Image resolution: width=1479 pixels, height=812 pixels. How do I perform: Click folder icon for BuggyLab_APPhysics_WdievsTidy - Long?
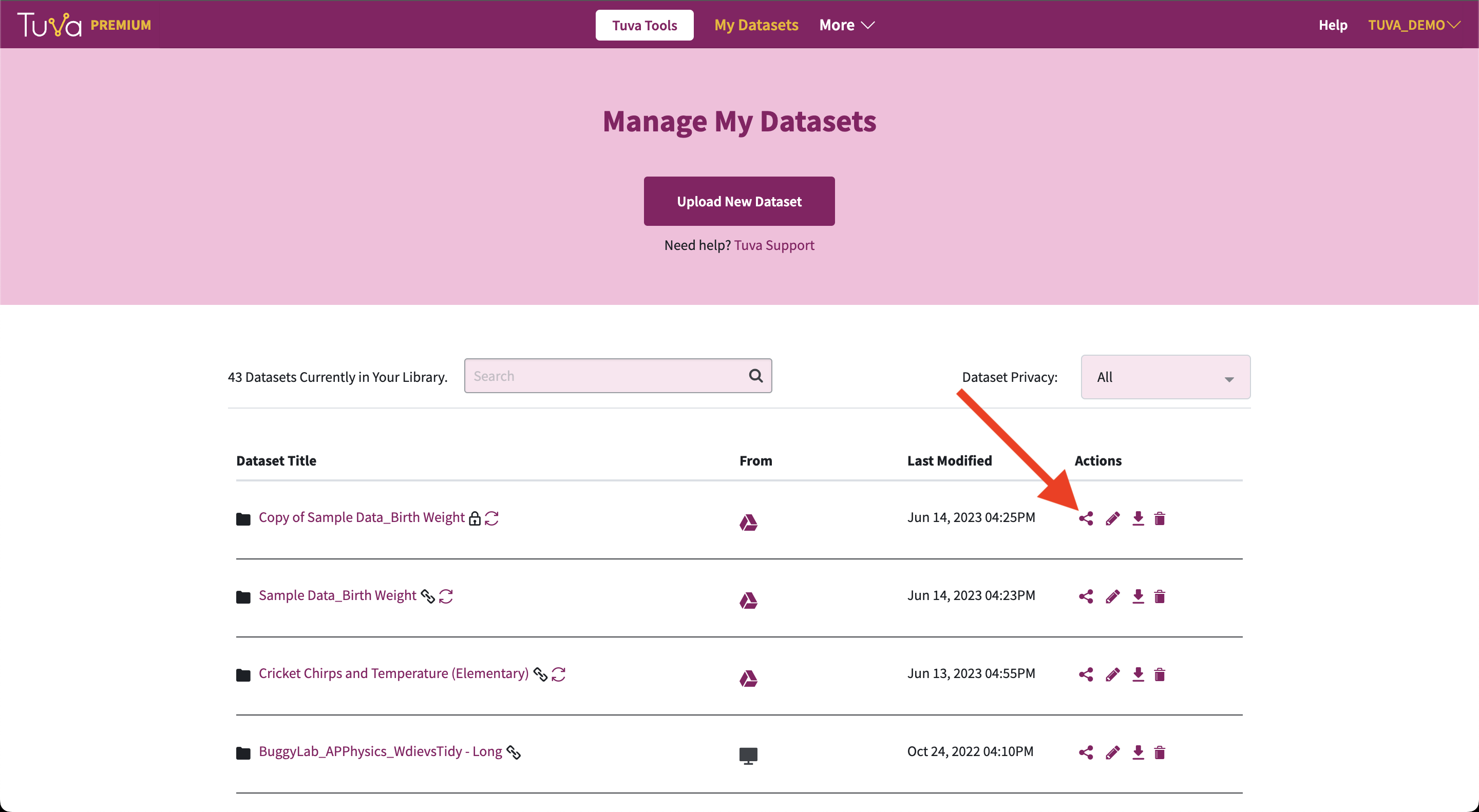coord(243,753)
